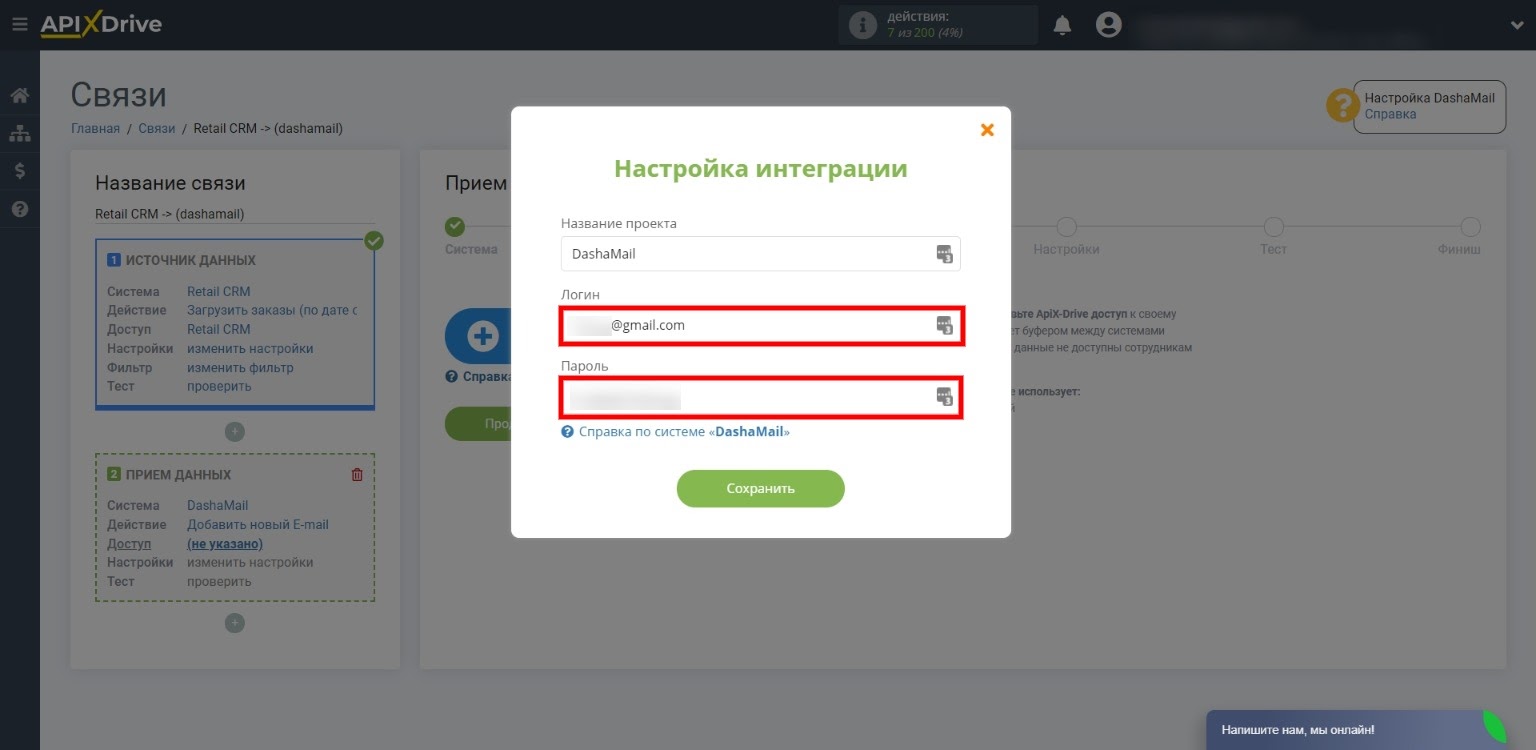This screenshot has height=750, width=1536.
Task: Click the Сохранить button
Action: pyautogui.click(x=761, y=489)
